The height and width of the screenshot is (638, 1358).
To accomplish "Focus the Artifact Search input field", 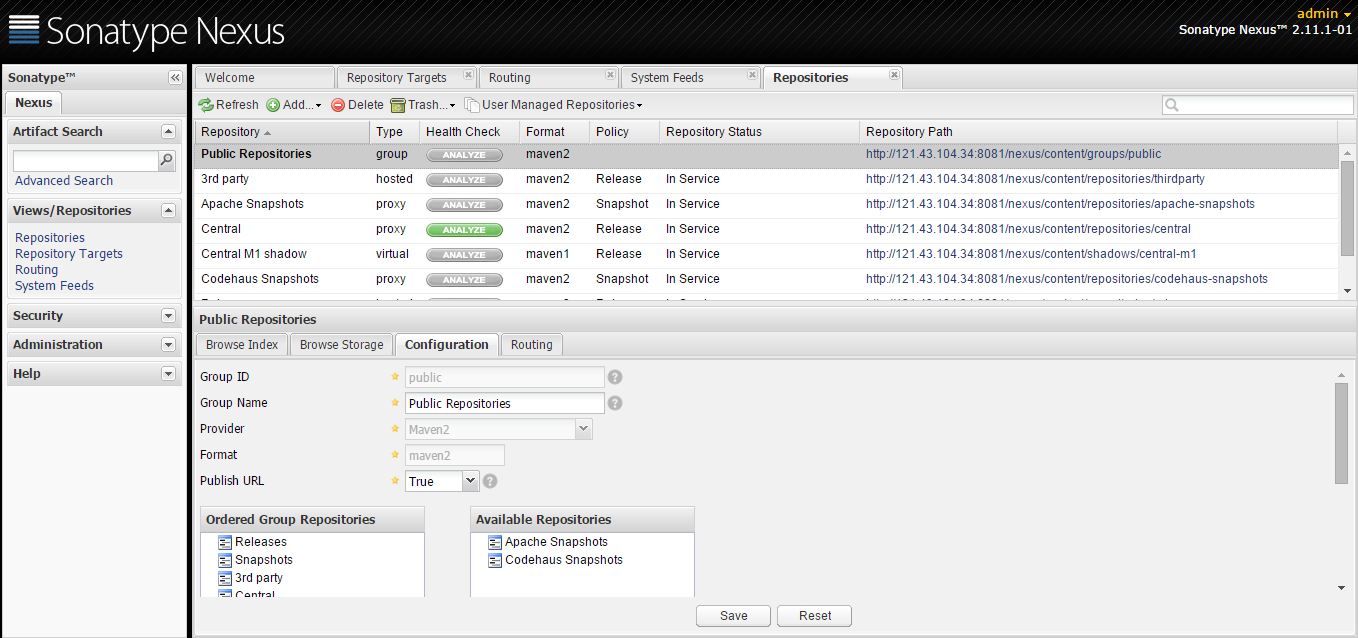I will point(86,160).
